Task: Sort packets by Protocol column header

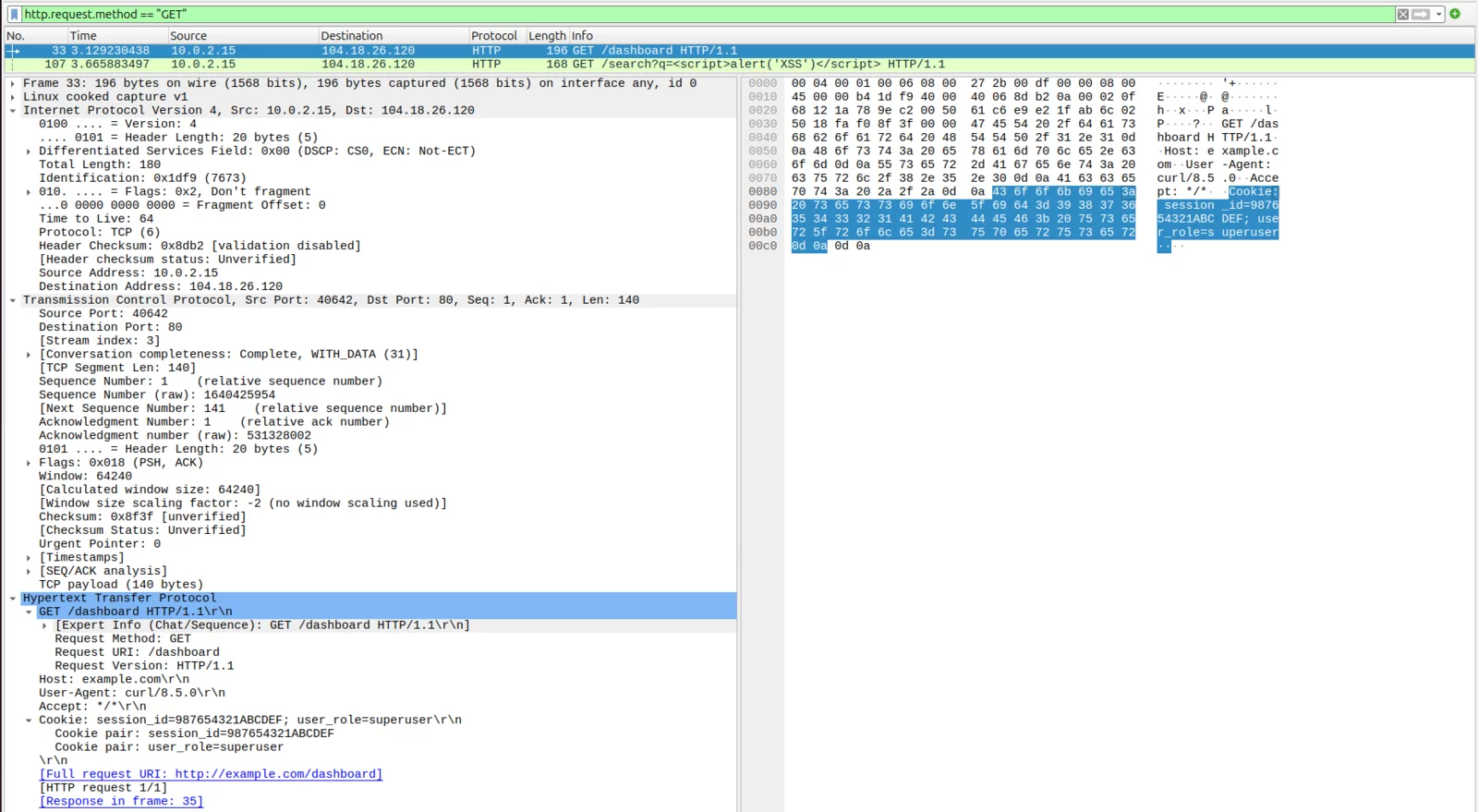Action: pyautogui.click(x=494, y=36)
